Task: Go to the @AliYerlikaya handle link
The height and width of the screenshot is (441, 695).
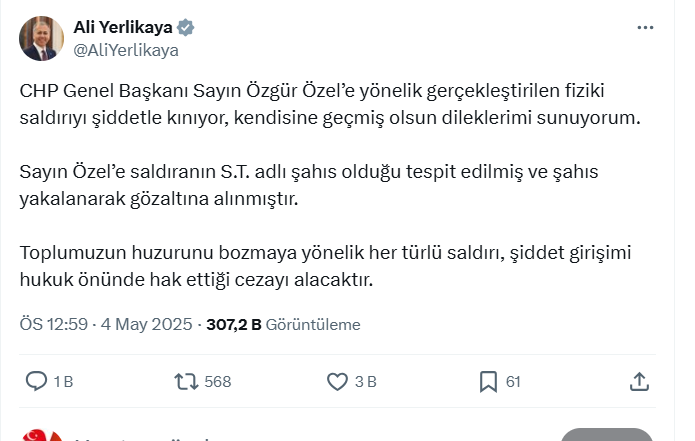Action: [x=126, y=49]
